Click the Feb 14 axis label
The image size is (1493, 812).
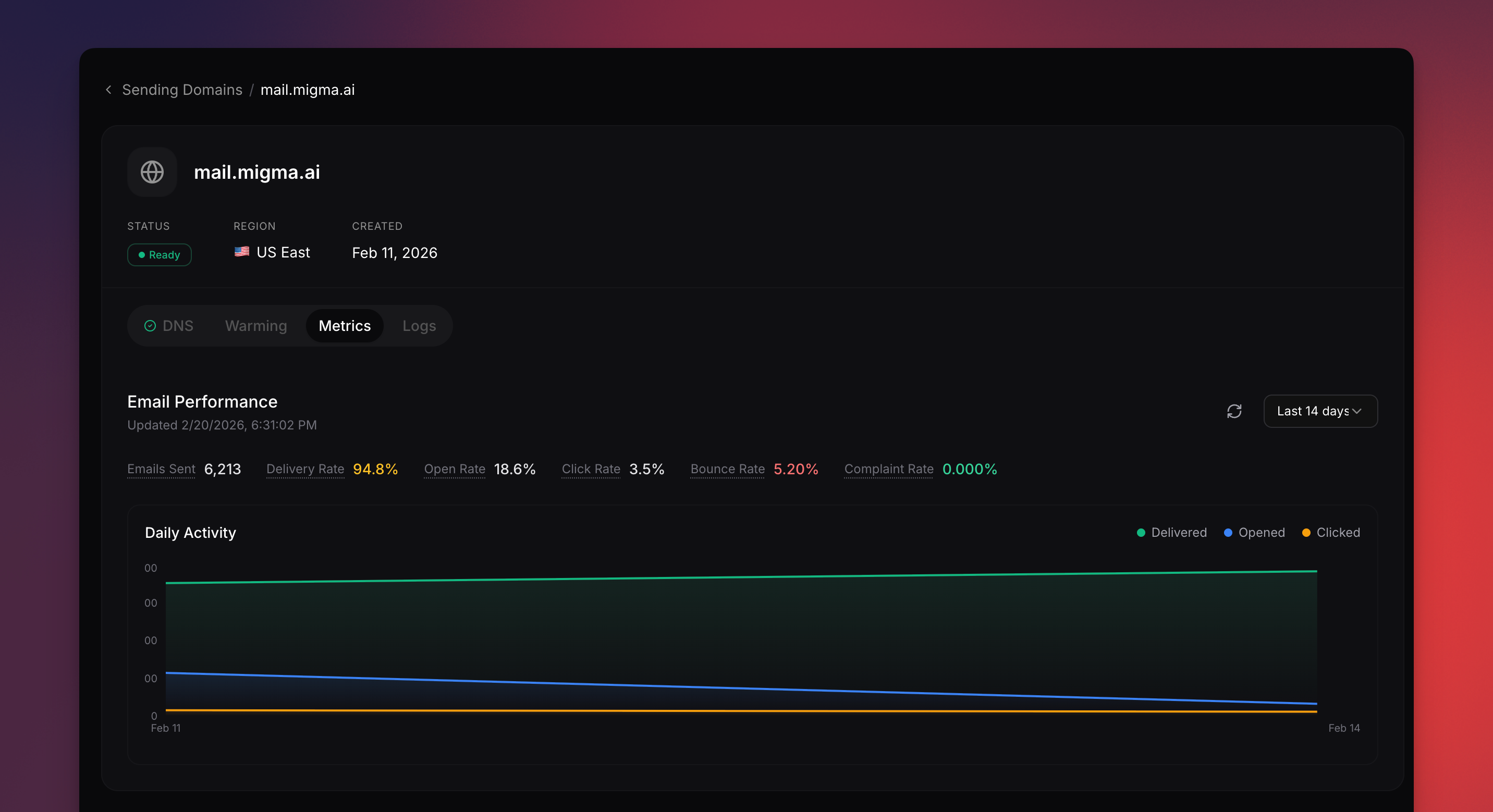(1343, 728)
